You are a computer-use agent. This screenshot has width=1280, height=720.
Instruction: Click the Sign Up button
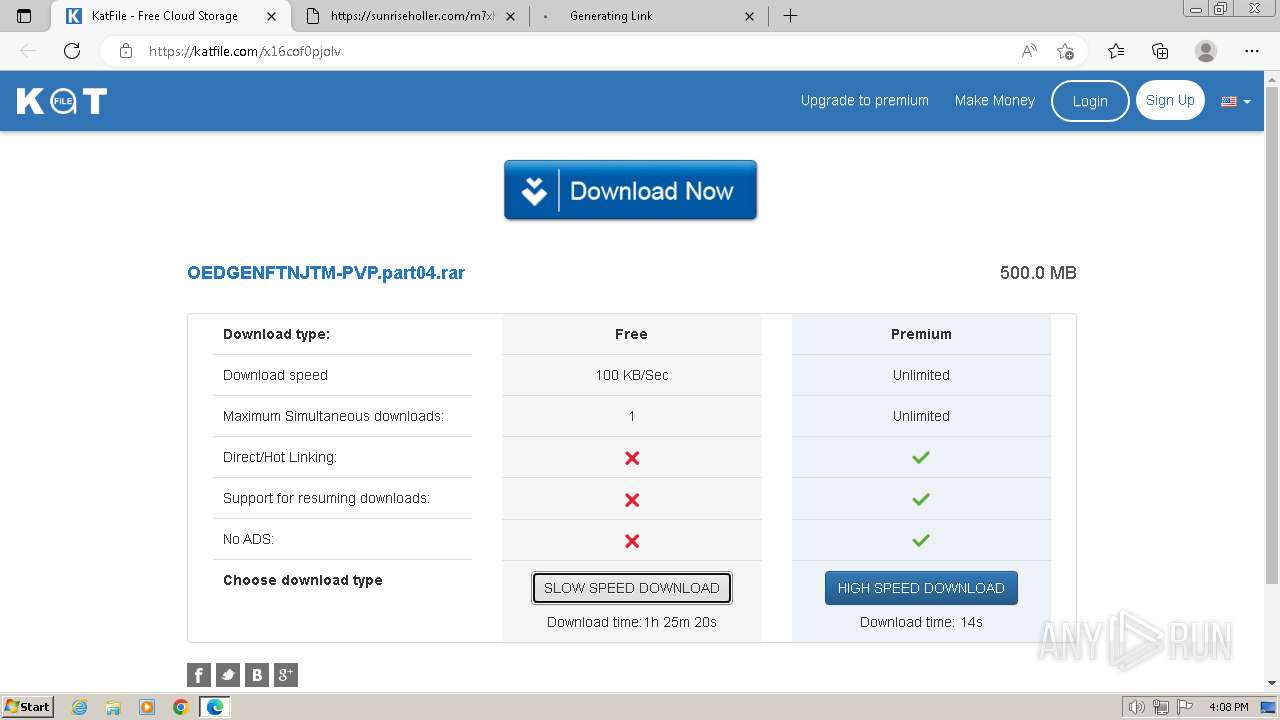pos(1170,100)
